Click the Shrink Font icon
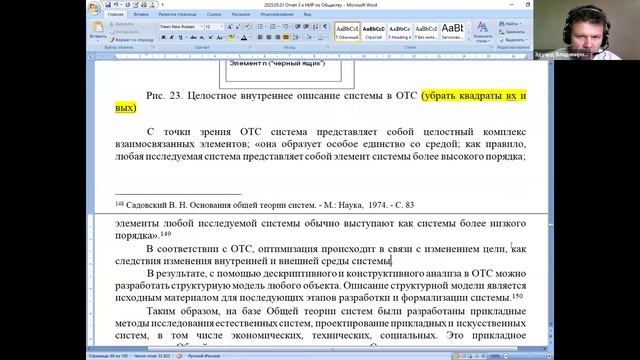The width and height of the screenshot is (640, 360). [238, 27]
